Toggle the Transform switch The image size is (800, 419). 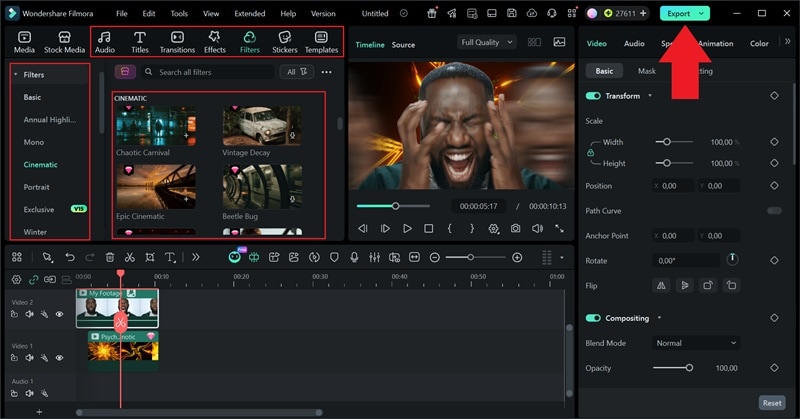pos(593,96)
